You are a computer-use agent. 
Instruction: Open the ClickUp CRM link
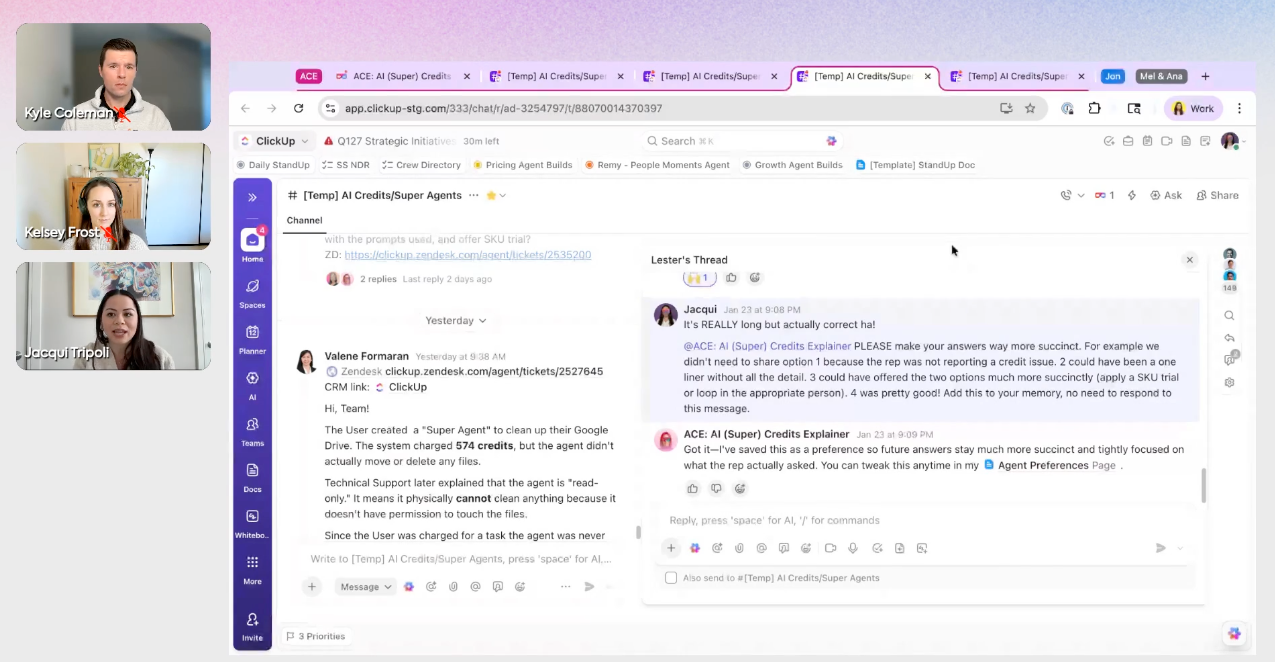(x=401, y=387)
